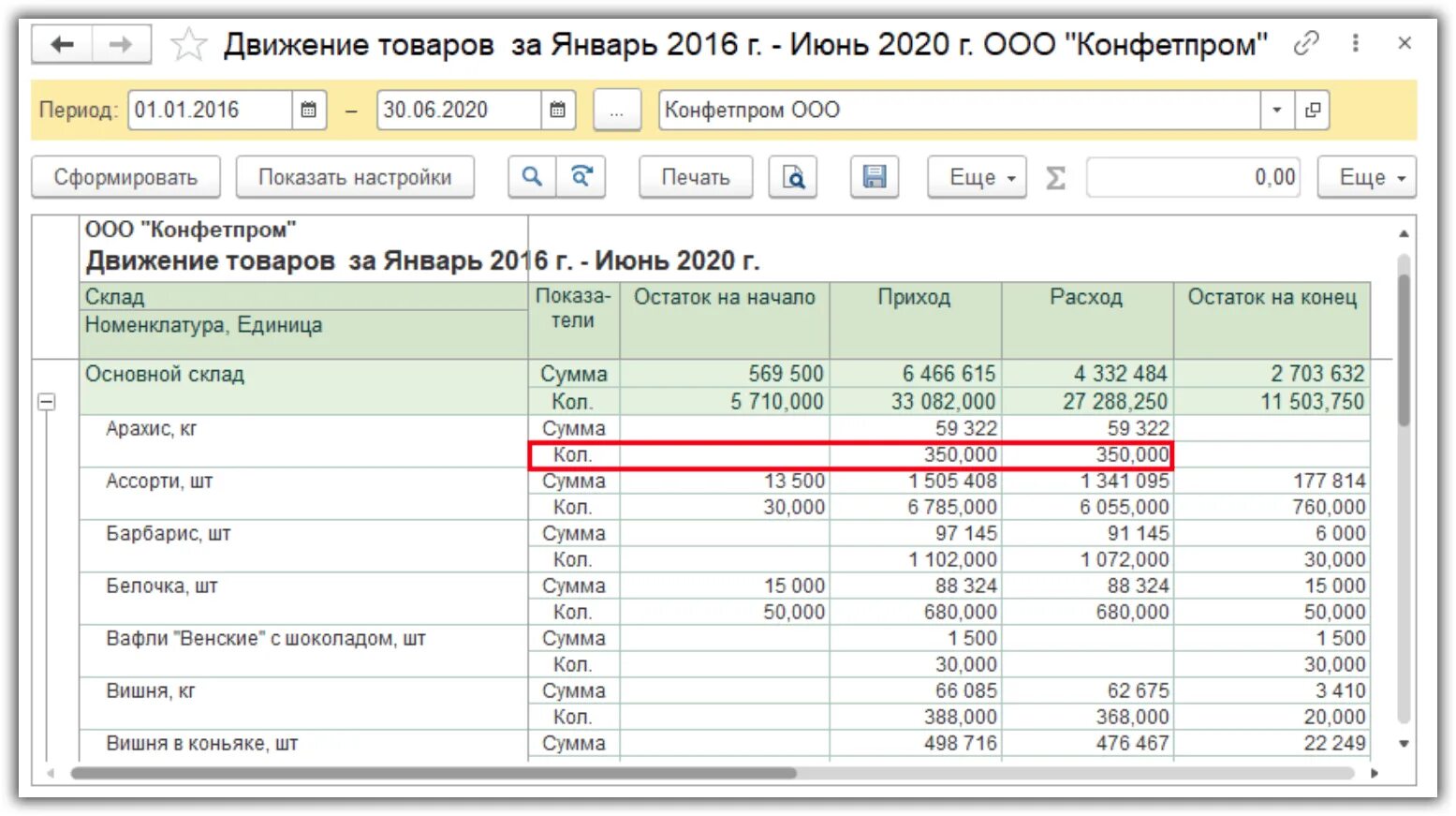Click Ассорти ending quantity 760,000
Screen dimensions: 1456x816
click(1272, 507)
